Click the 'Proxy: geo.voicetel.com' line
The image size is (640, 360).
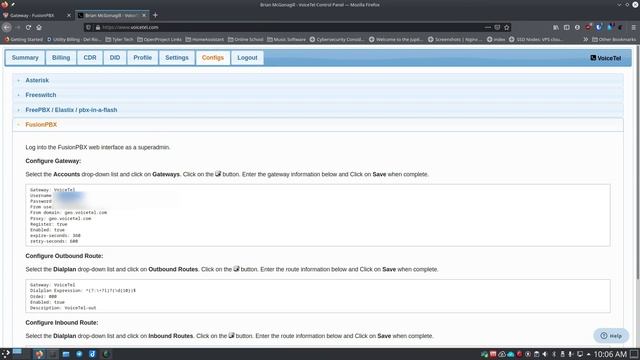61,218
